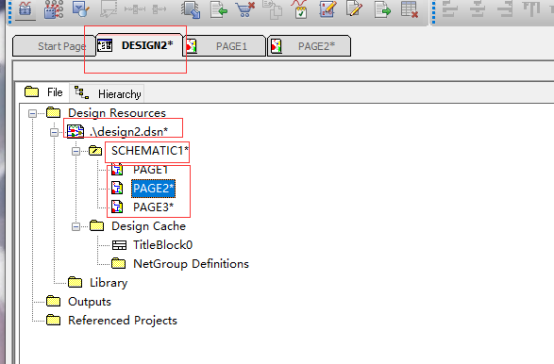Image resolution: width=554 pixels, height=364 pixels.
Task: Collapse the design2.dsn node
Action: coord(54,133)
